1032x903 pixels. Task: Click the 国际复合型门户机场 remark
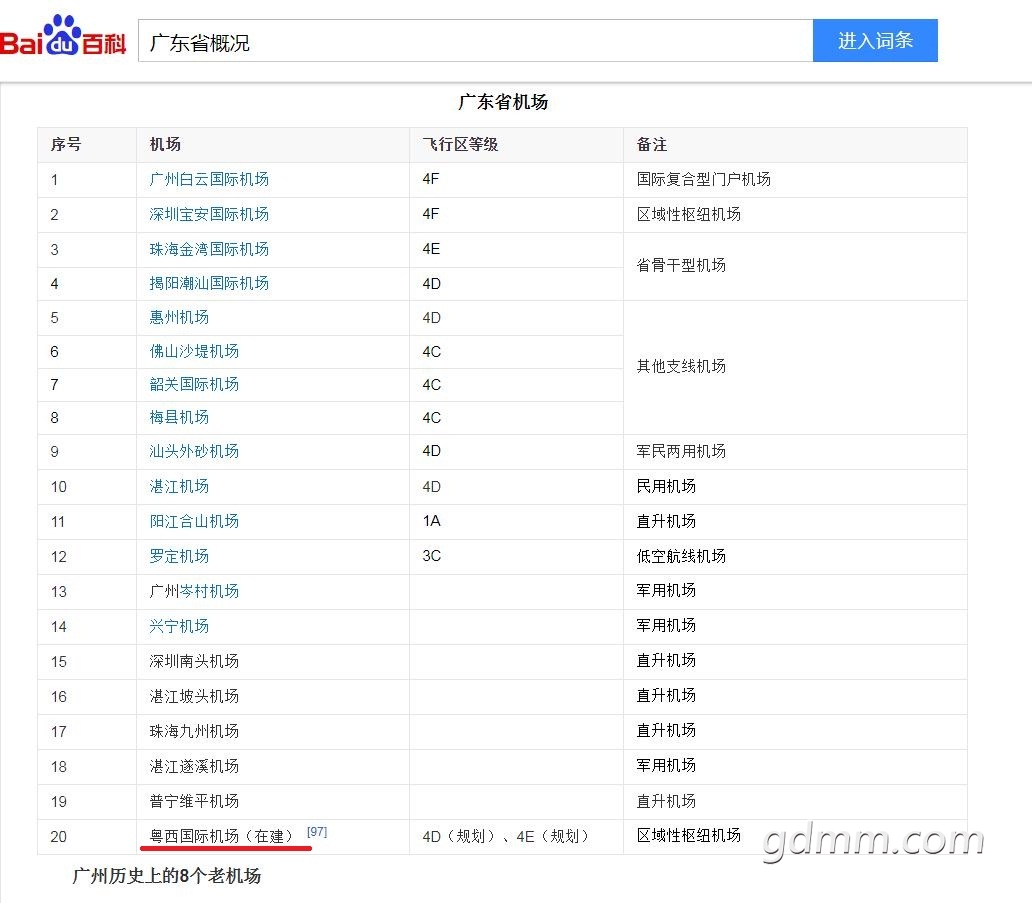coord(704,179)
